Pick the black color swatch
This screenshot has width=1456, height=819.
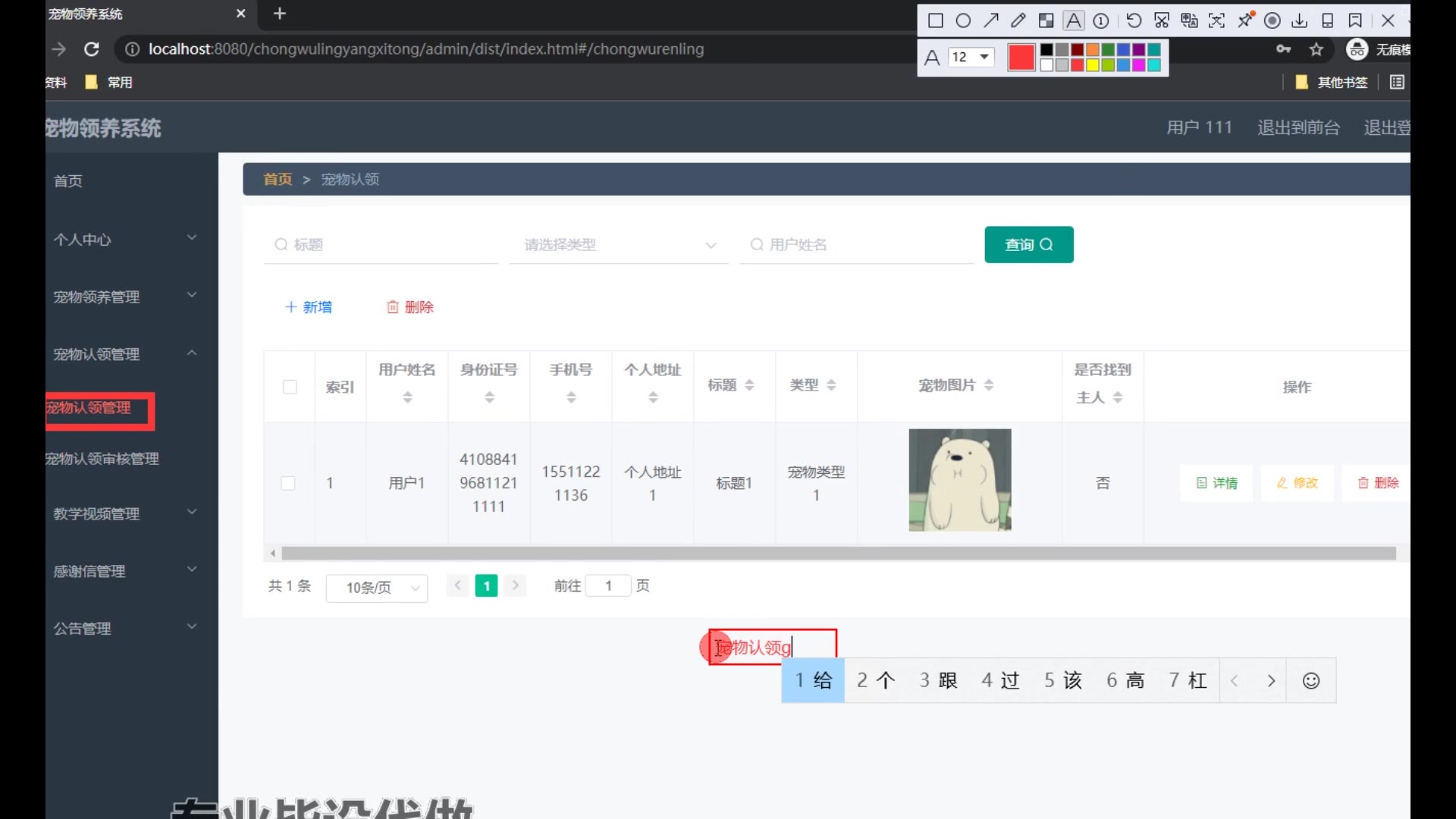pos(1046,50)
